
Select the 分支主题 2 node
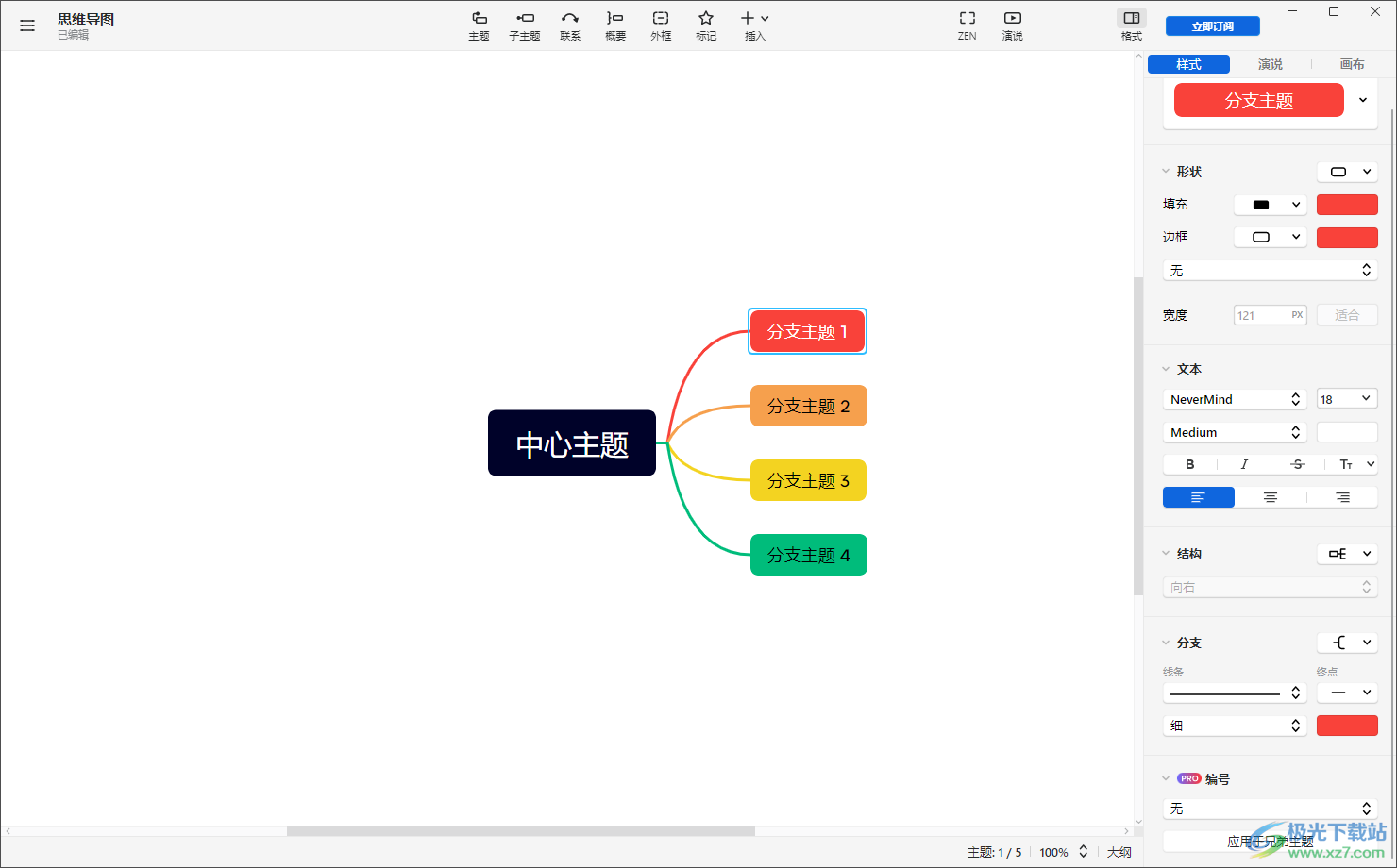(x=809, y=406)
